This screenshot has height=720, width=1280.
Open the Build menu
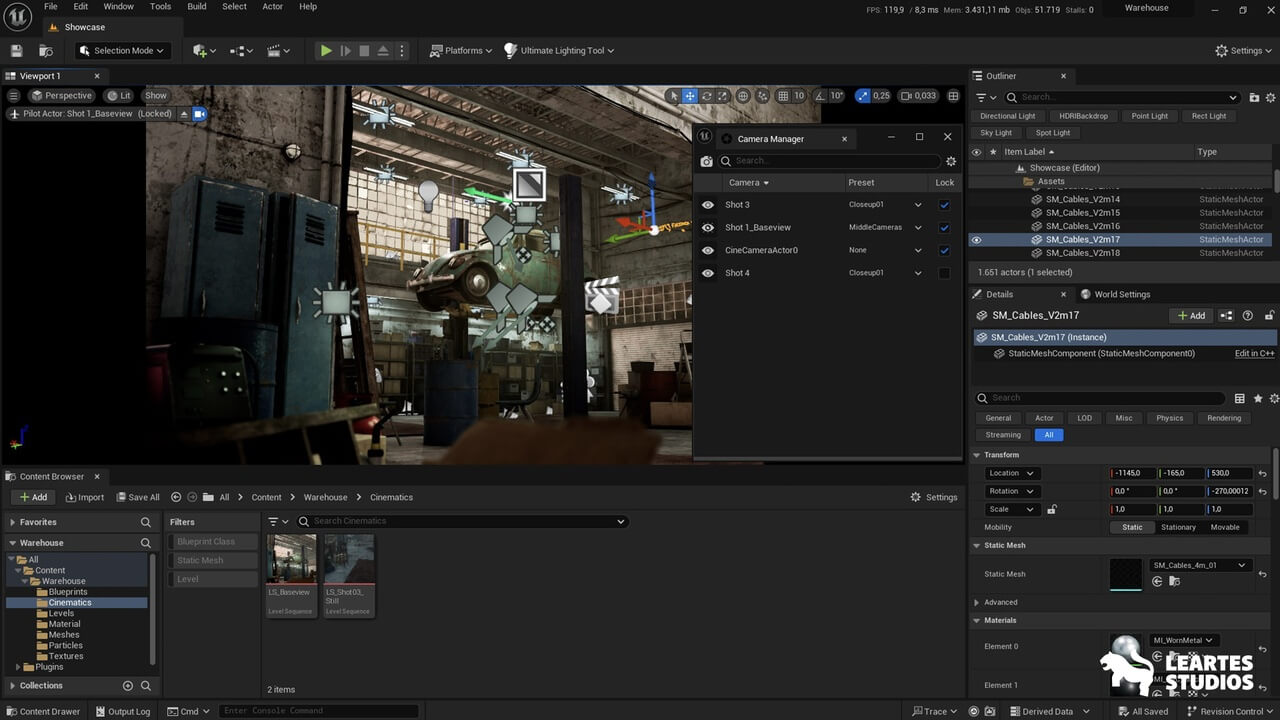pos(197,7)
